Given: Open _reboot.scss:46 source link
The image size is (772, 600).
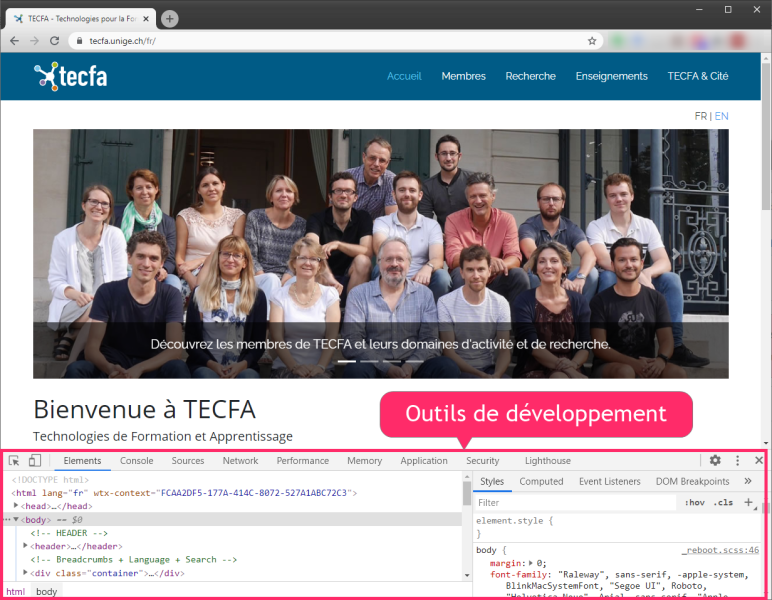Looking at the screenshot, I should (x=720, y=550).
